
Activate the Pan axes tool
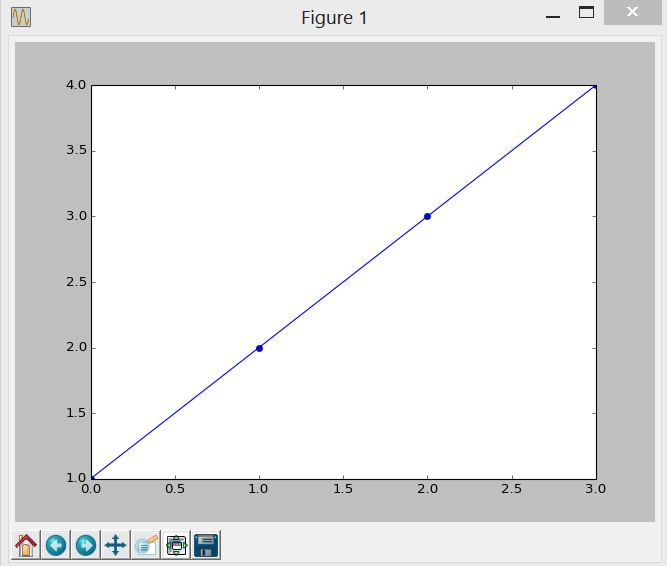116,545
